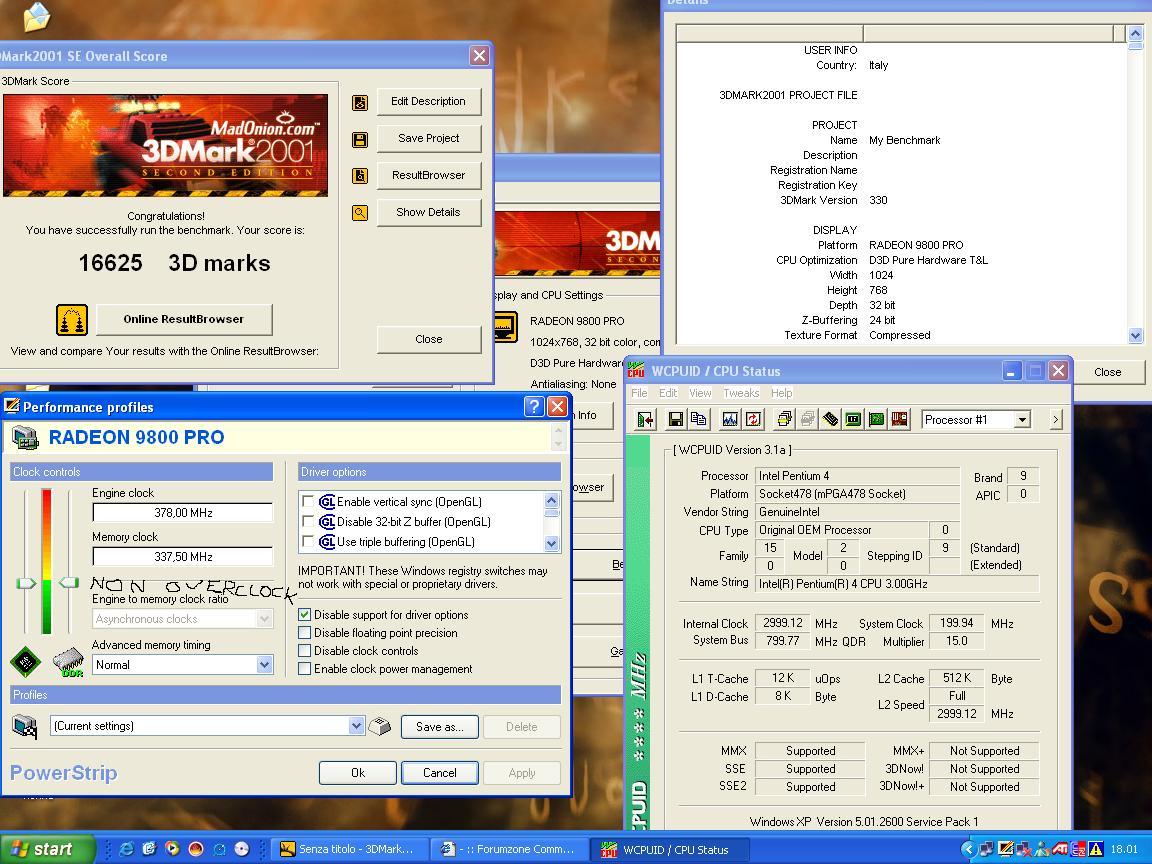This screenshot has height=864, width=1152.
Task: Open the Advanced memory timing dropdown
Action: coord(264,665)
